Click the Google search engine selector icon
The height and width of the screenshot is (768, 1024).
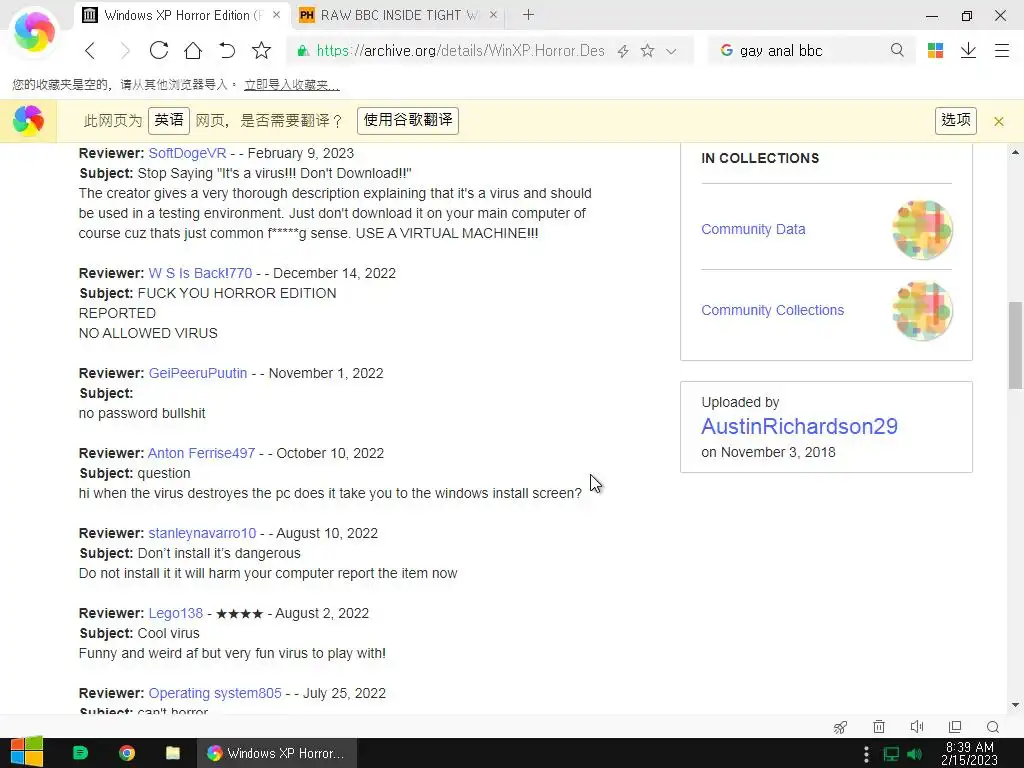(x=726, y=50)
